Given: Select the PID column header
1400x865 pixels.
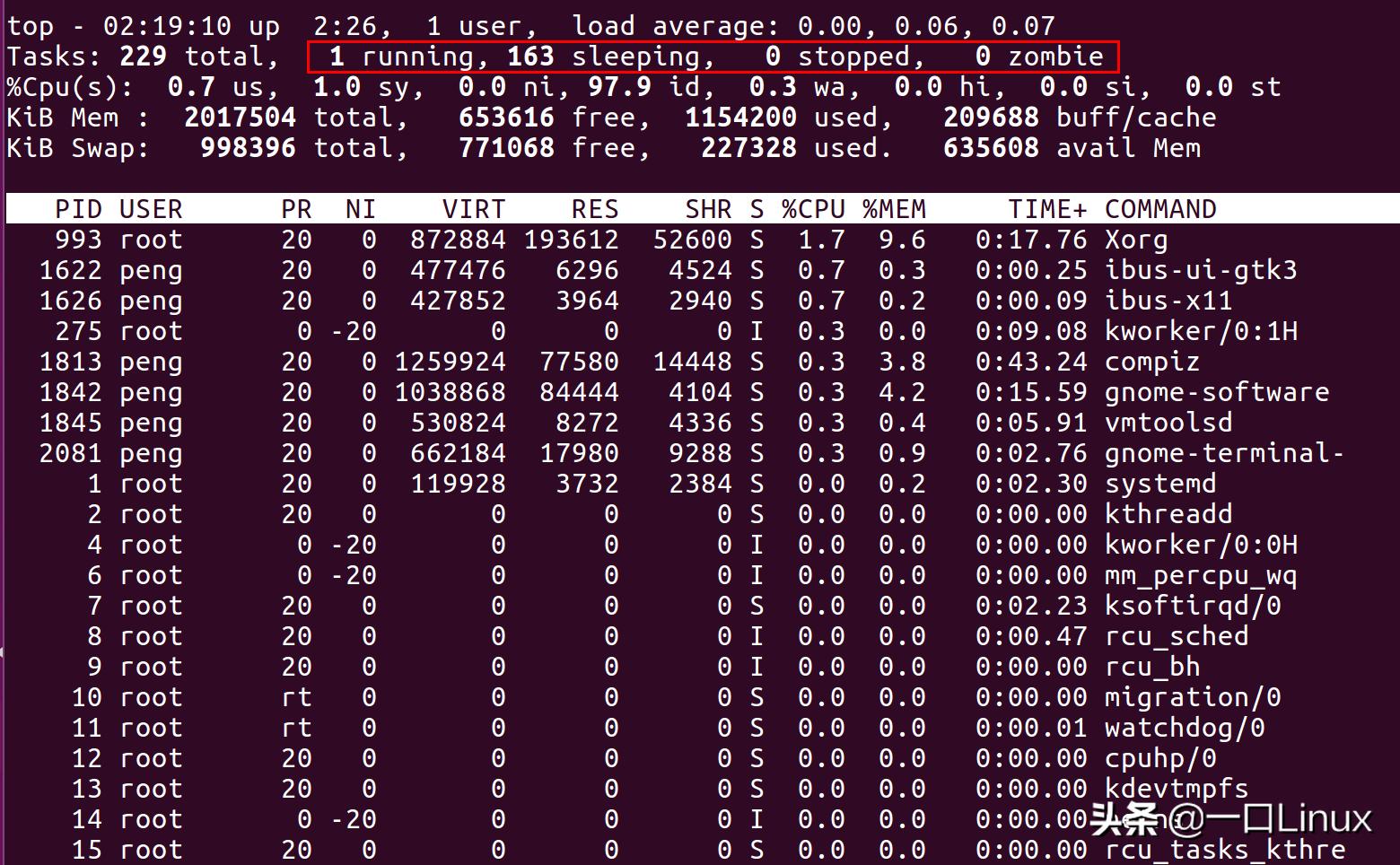Looking at the screenshot, I should tap(78, 209).
